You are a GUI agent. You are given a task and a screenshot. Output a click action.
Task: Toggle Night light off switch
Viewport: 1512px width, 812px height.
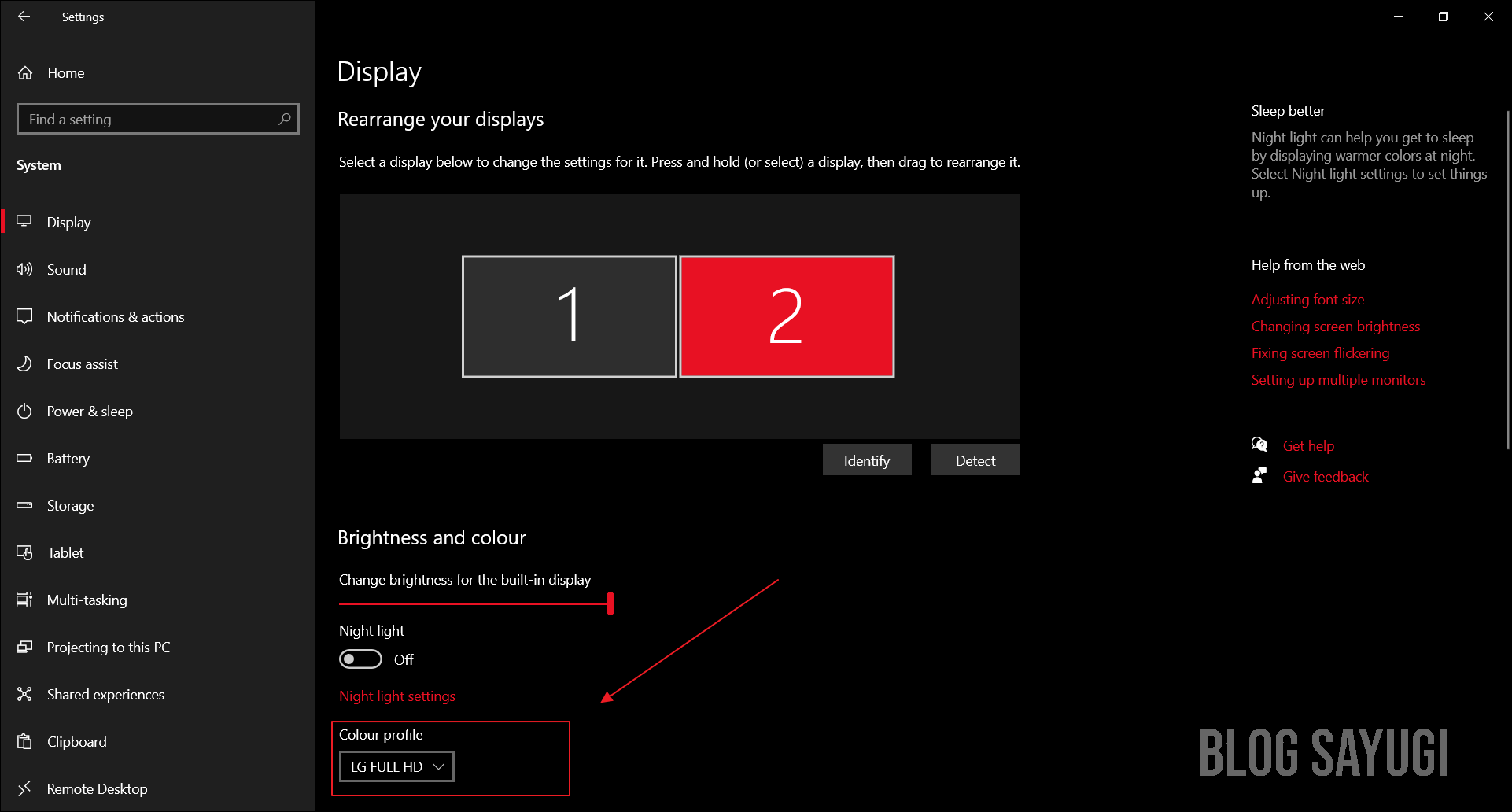pos(360,659)
